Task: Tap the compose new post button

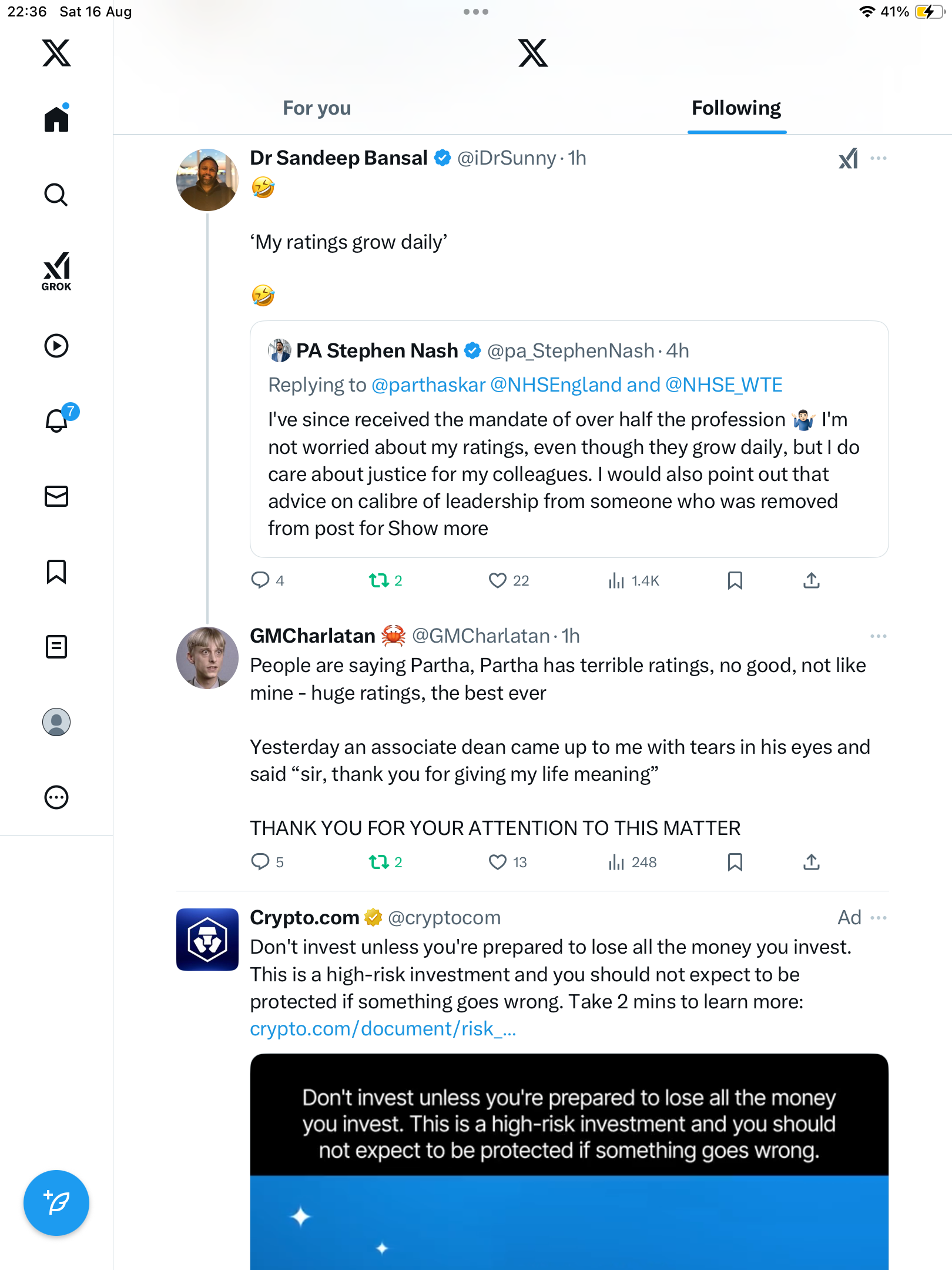Action: pyautogui.click(x=56, y=1202)
